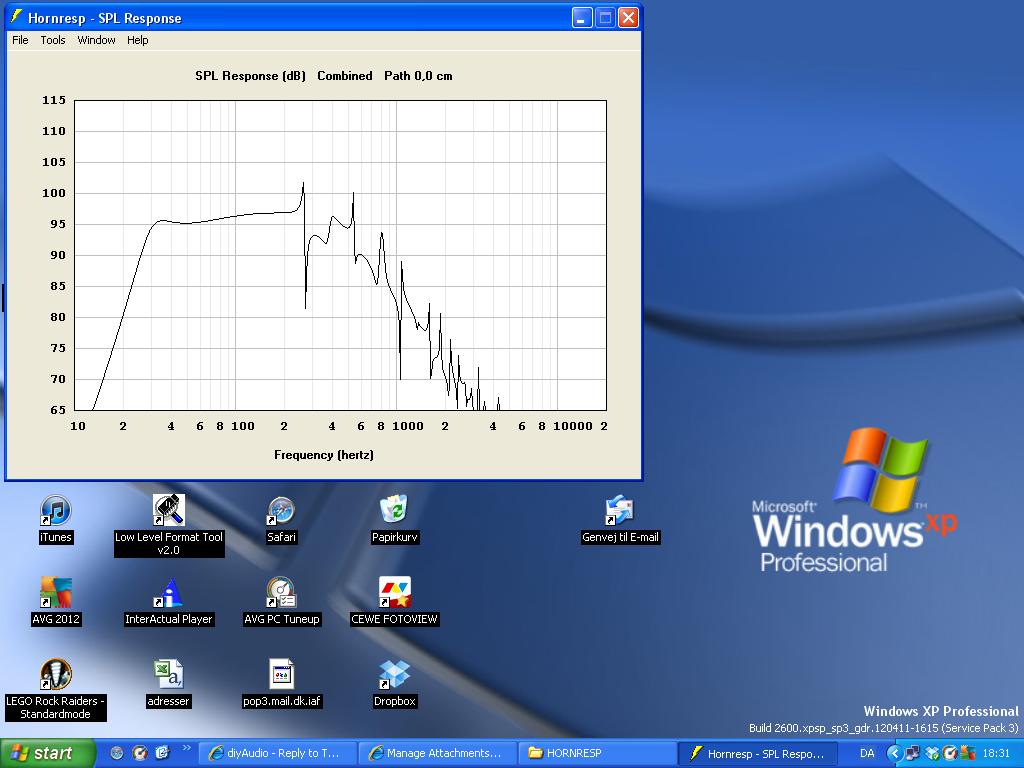Screen dimensions: 1024x768
Task: Click the SPL response graph plot area
Action: pos(340,255)
